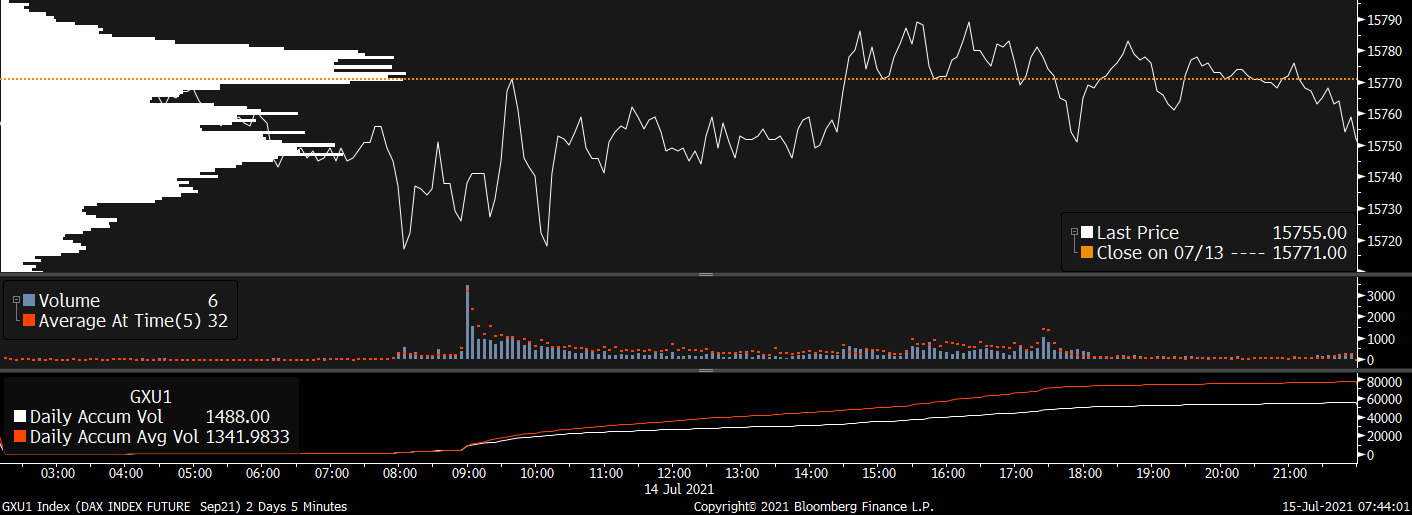This screenshot has height=515, width=1412.
Task: Click the 15-Jul-2021 07:44:01 timestamp
Action: (x=1346, y=507)
